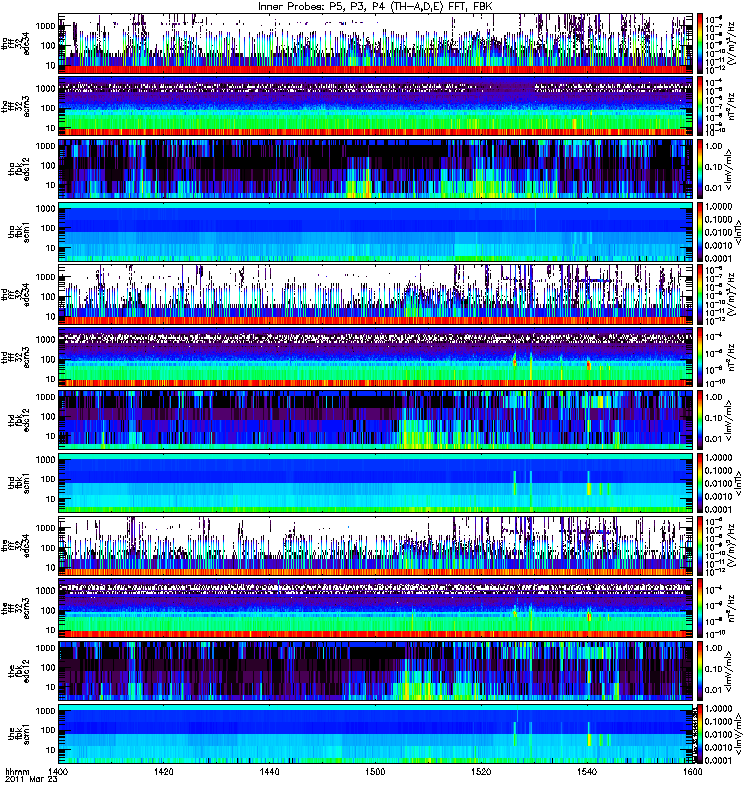The width and height of the screenshot is (750, 800).
Task: Click inside the tha fbk edc12 spectrogram
Action: pyautogui.click(x=376, y=169)
